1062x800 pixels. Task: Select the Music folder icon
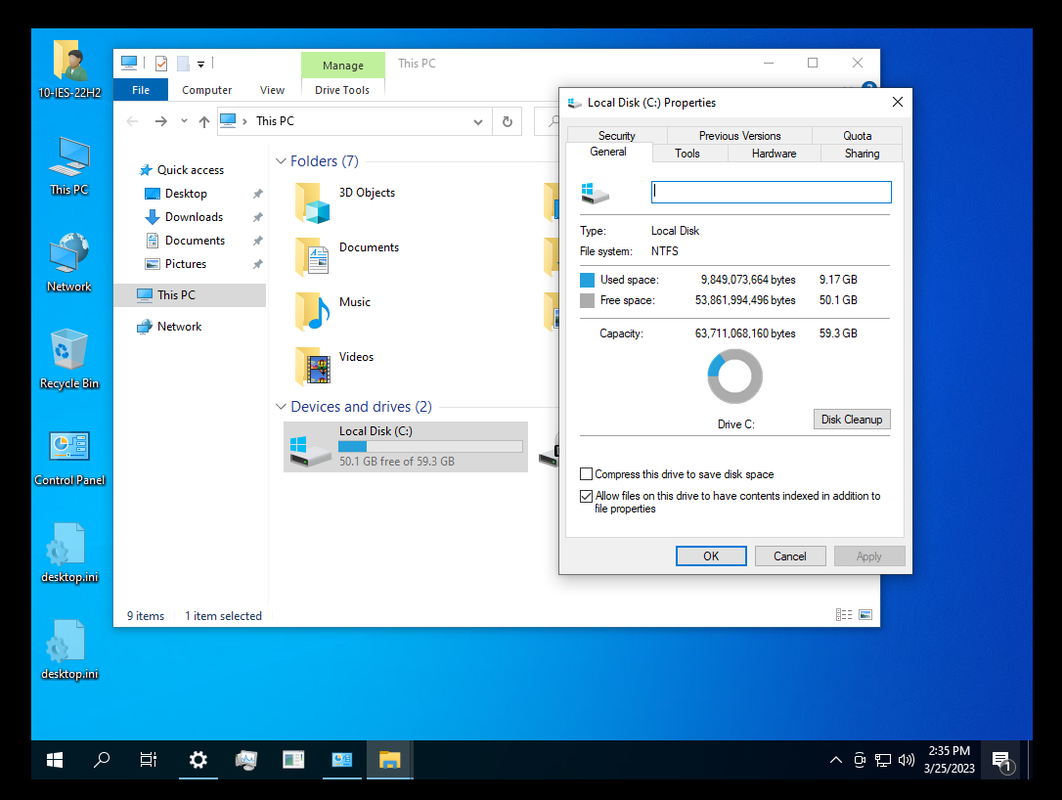(312, 312)
